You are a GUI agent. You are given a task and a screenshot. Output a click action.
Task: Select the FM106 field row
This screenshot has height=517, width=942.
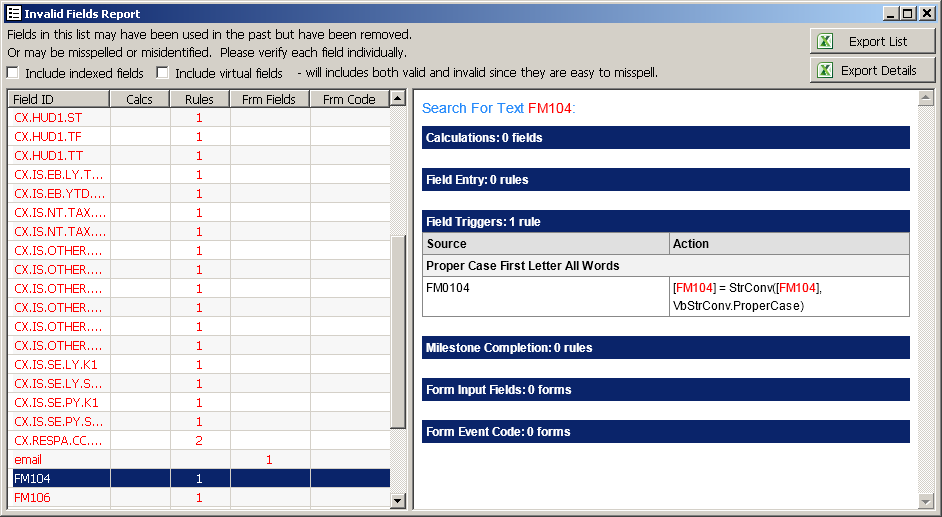tap(199, 497)
